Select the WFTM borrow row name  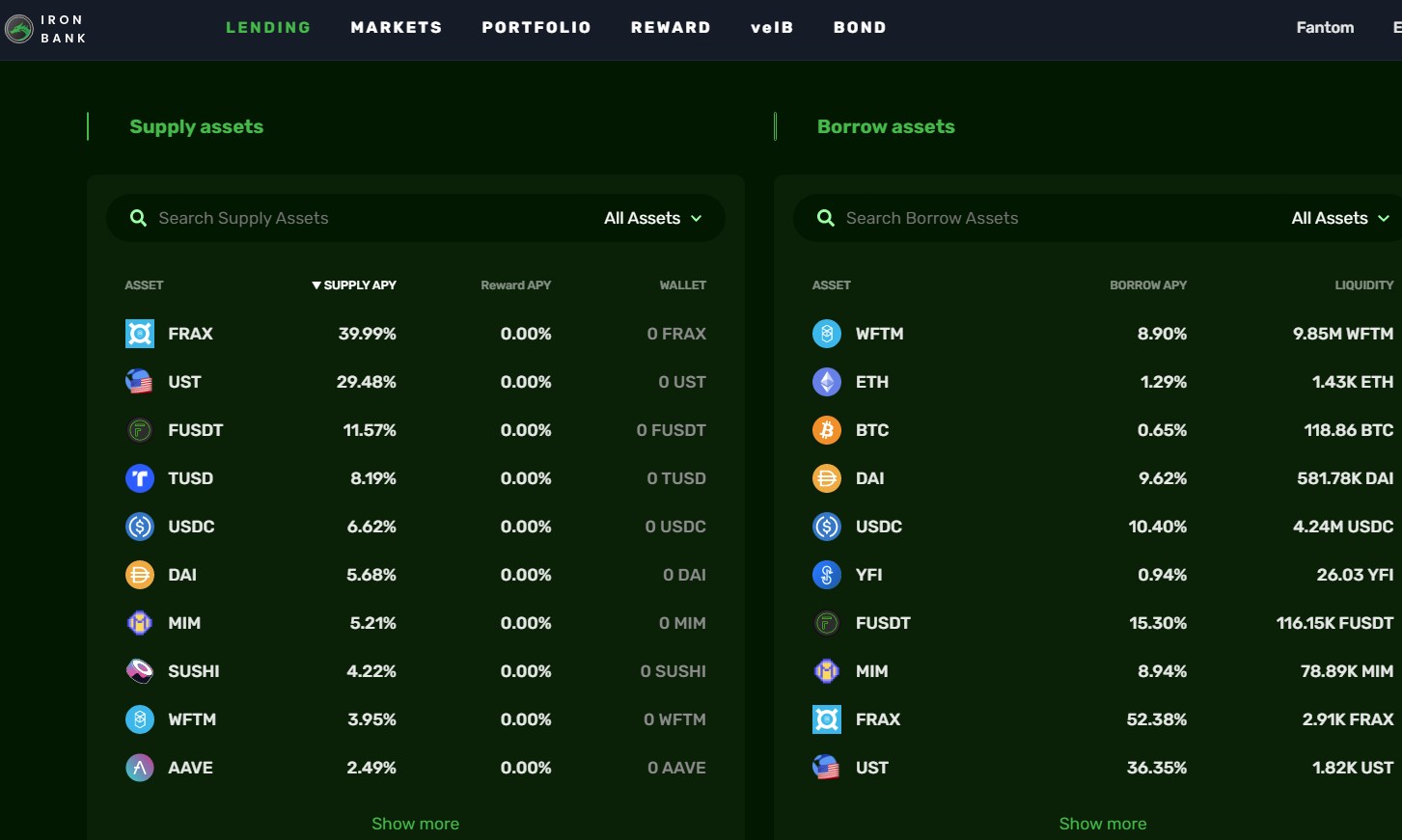(x=880, y=334)
